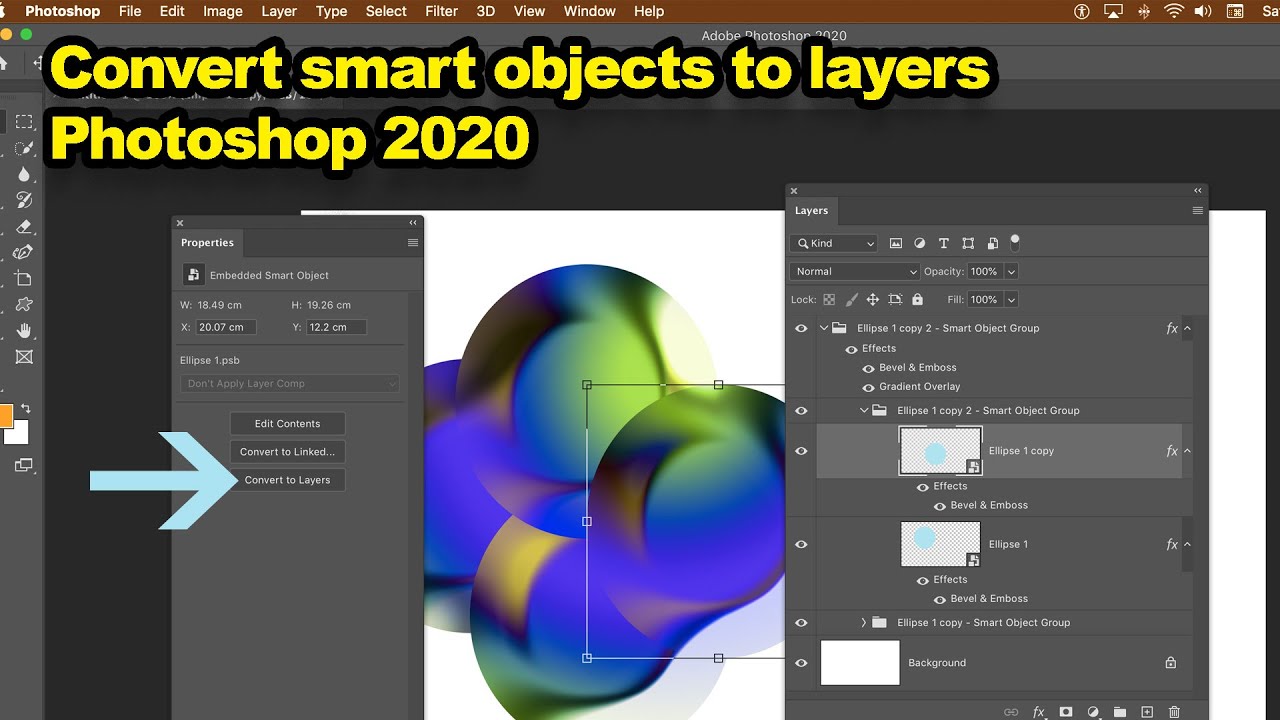Toggle lock image pixels brush icon
1280x720 pixels.
coord(851,299)
